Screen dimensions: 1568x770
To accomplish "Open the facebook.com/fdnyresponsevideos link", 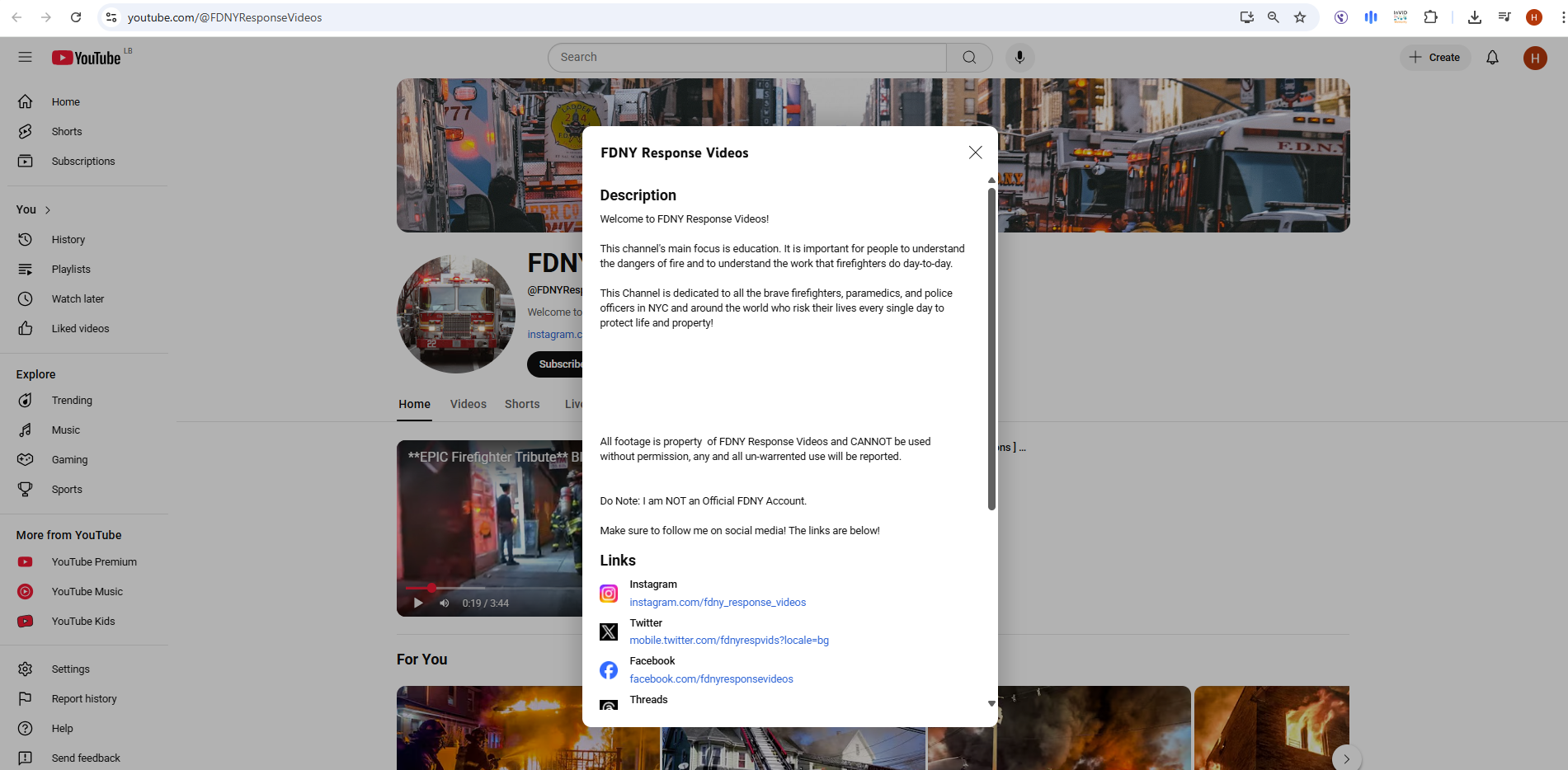I will pos(711,679).
